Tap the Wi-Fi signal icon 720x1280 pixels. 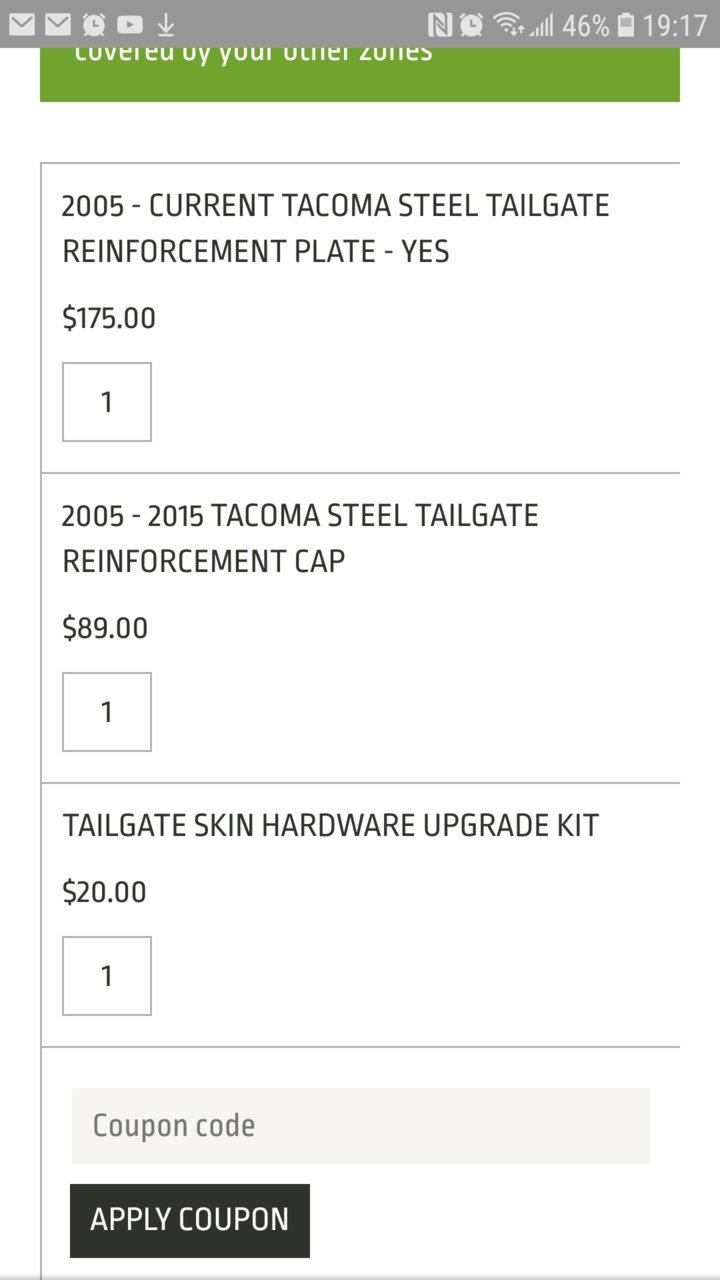(508, 23)
